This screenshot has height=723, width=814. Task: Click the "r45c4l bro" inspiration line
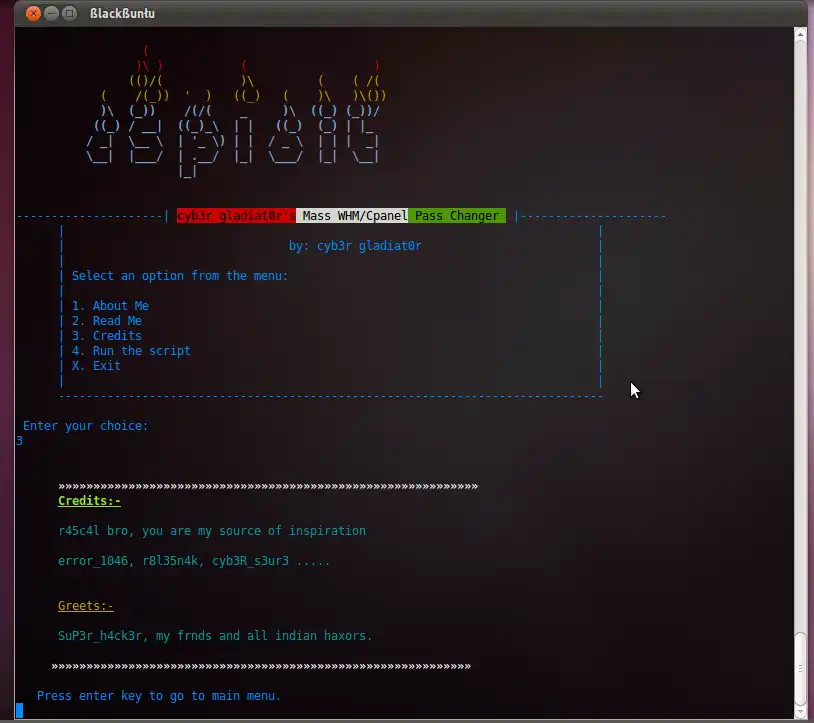pyautogui.click(x=212, y=530)
